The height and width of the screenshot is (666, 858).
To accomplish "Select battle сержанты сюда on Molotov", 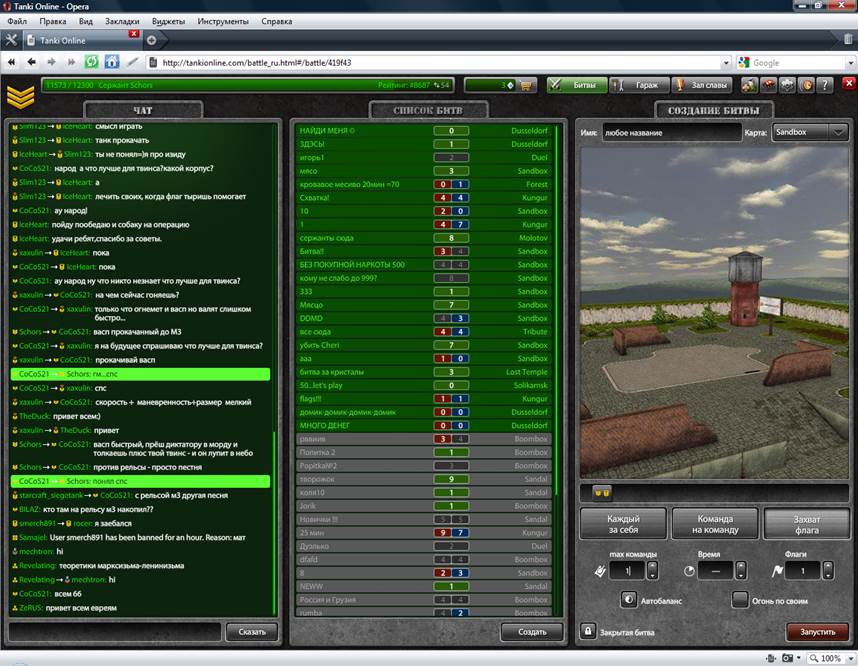I will coord(422,238).
